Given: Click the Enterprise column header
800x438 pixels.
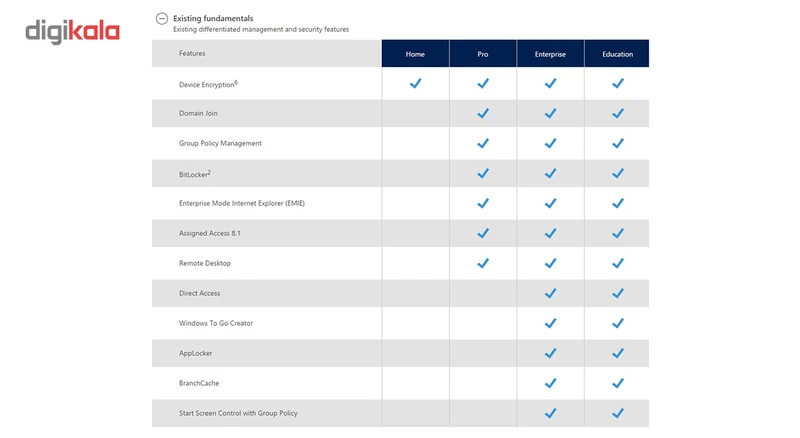Looking at the screenshot, I should coord(550,54).
